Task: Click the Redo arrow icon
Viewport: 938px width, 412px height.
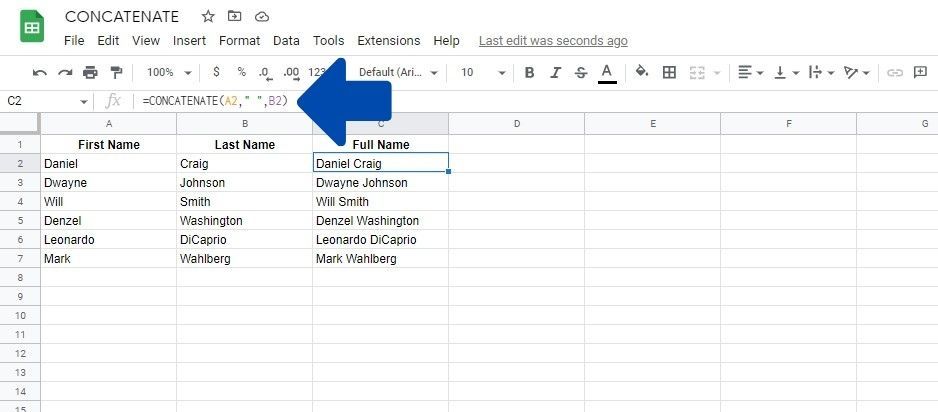Action: pos(65,72)
